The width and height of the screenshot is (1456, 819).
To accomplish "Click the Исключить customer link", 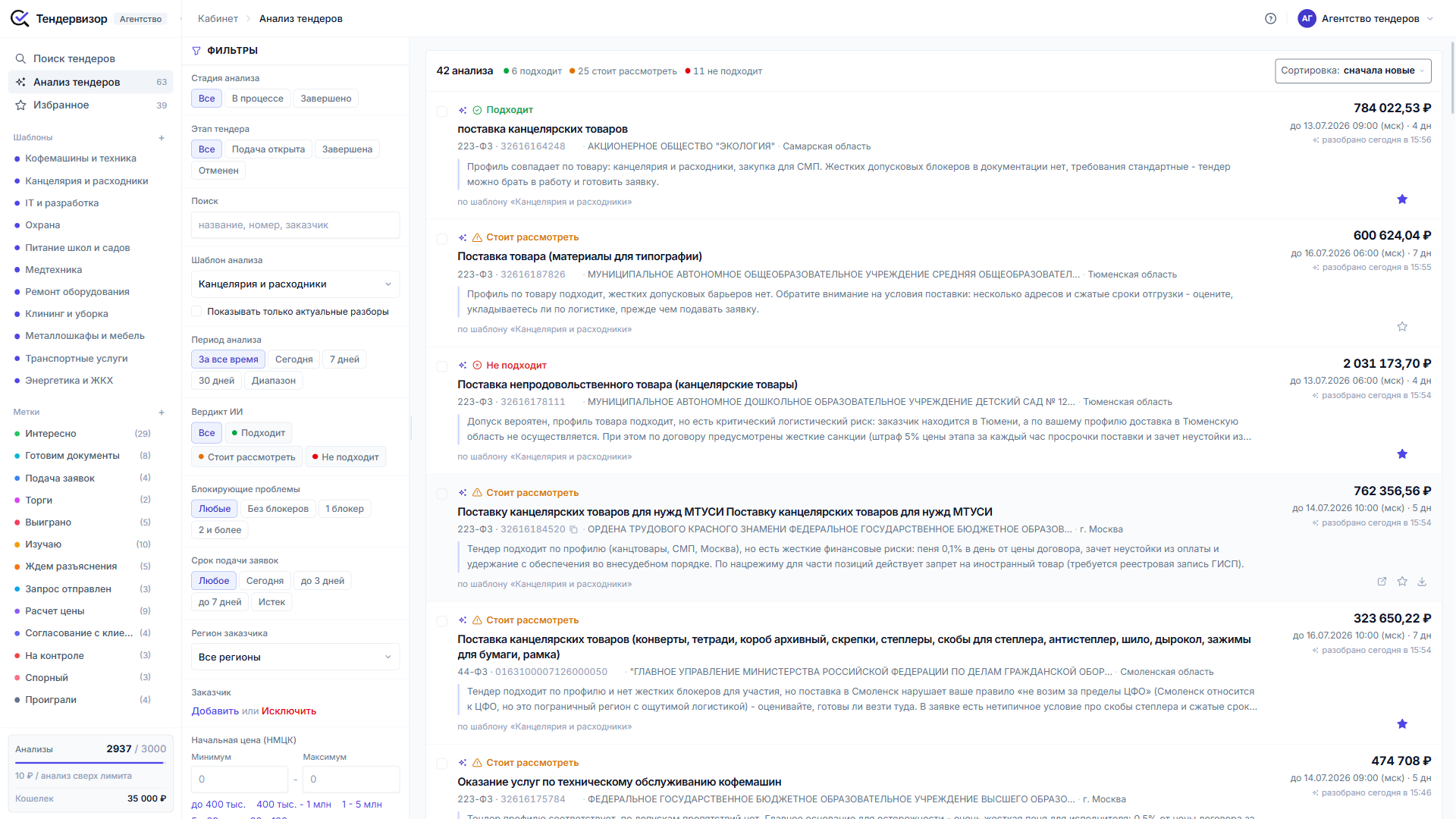I will coord(289,711).
